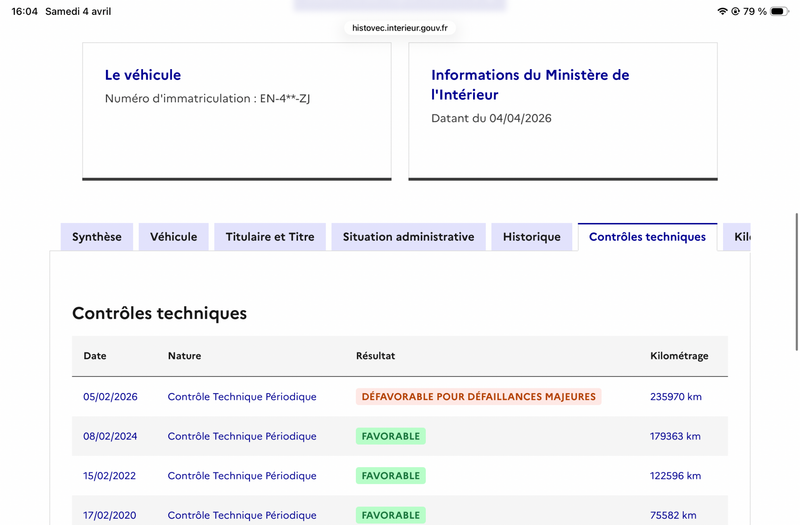Tap the Wi-Fi icon in status bar
The height and width of the screenshot is (525, 800).
point(722,11)
